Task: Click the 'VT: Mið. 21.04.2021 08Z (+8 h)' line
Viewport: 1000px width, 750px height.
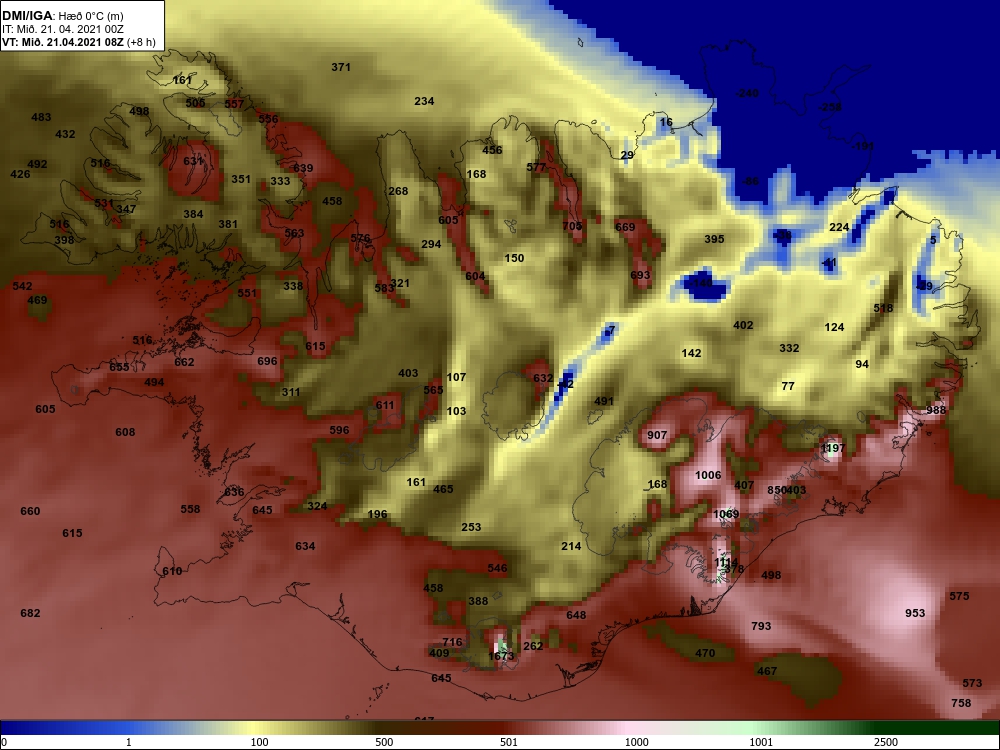Action: pyautogui.click(x=78, y=42)
